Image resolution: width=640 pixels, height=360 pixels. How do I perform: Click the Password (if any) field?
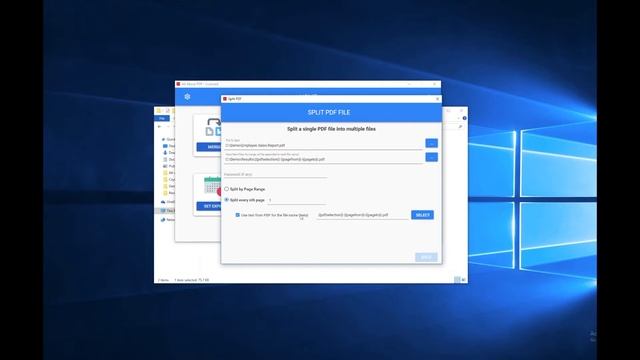click(276, 174)
